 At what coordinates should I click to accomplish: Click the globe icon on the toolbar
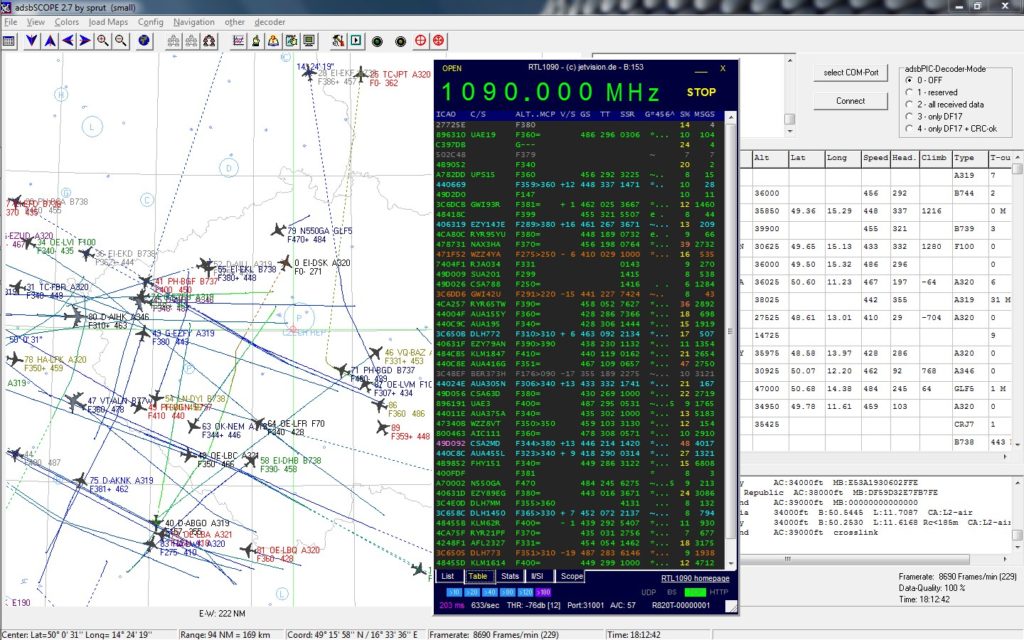coord(145,41)
